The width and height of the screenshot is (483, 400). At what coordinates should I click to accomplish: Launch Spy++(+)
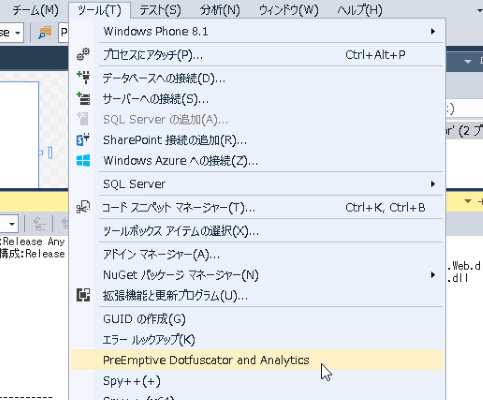coord(257,381)
